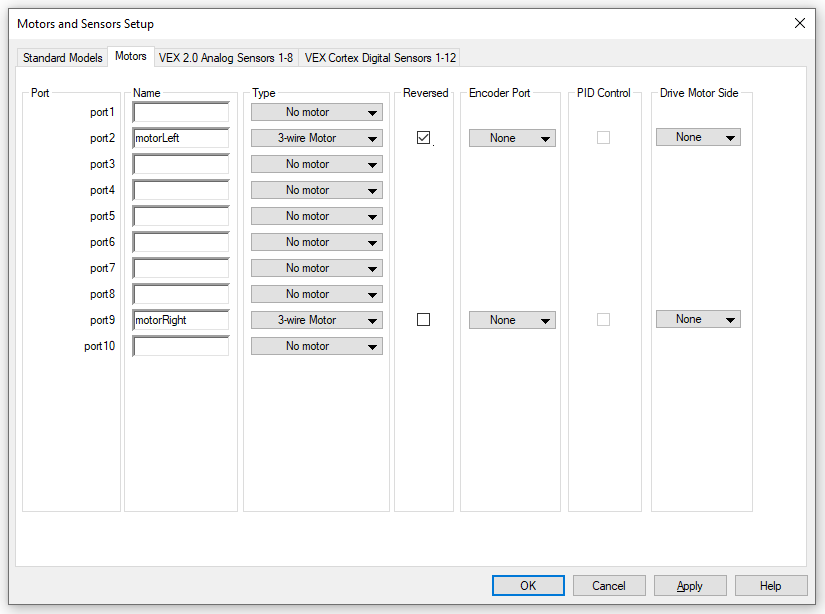Click the port2 label text
Viewport: 825px width, 614px height.
pyautogui.click(x=102, y=138)
